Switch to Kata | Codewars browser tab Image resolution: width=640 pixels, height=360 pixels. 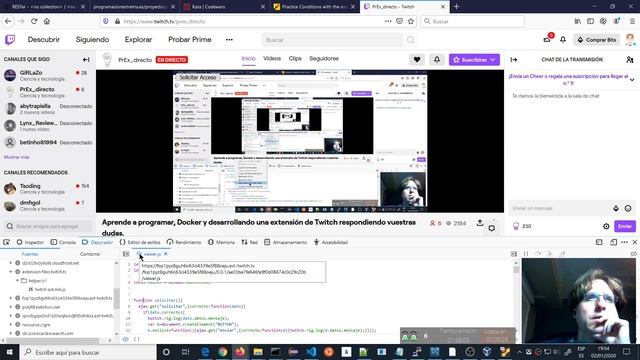(x=223, y=7)
